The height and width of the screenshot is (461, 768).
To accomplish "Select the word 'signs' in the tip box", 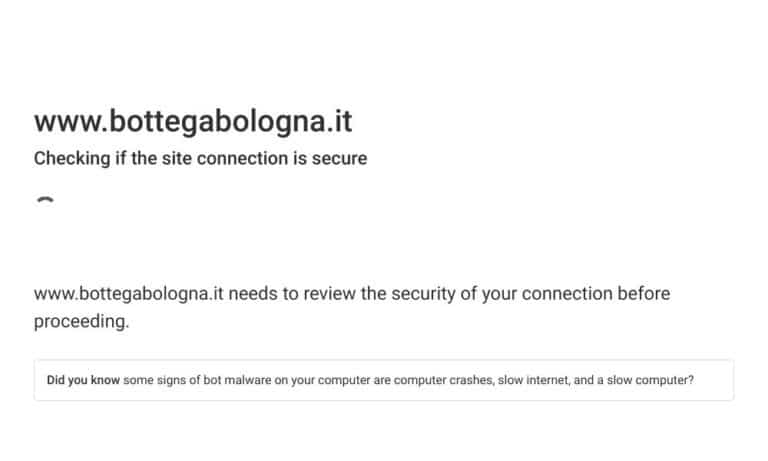I will tap(171, 380).
